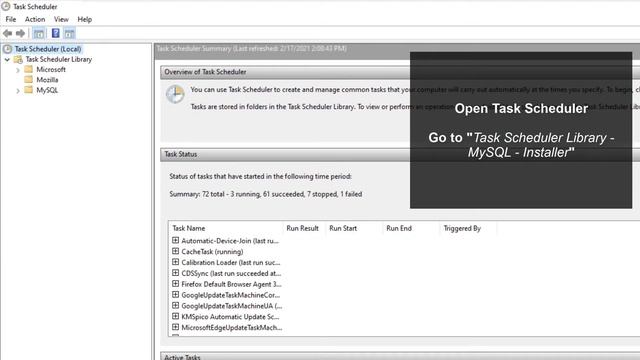Select the CDSSync task name
640x360 pixels.
[231, 273]
